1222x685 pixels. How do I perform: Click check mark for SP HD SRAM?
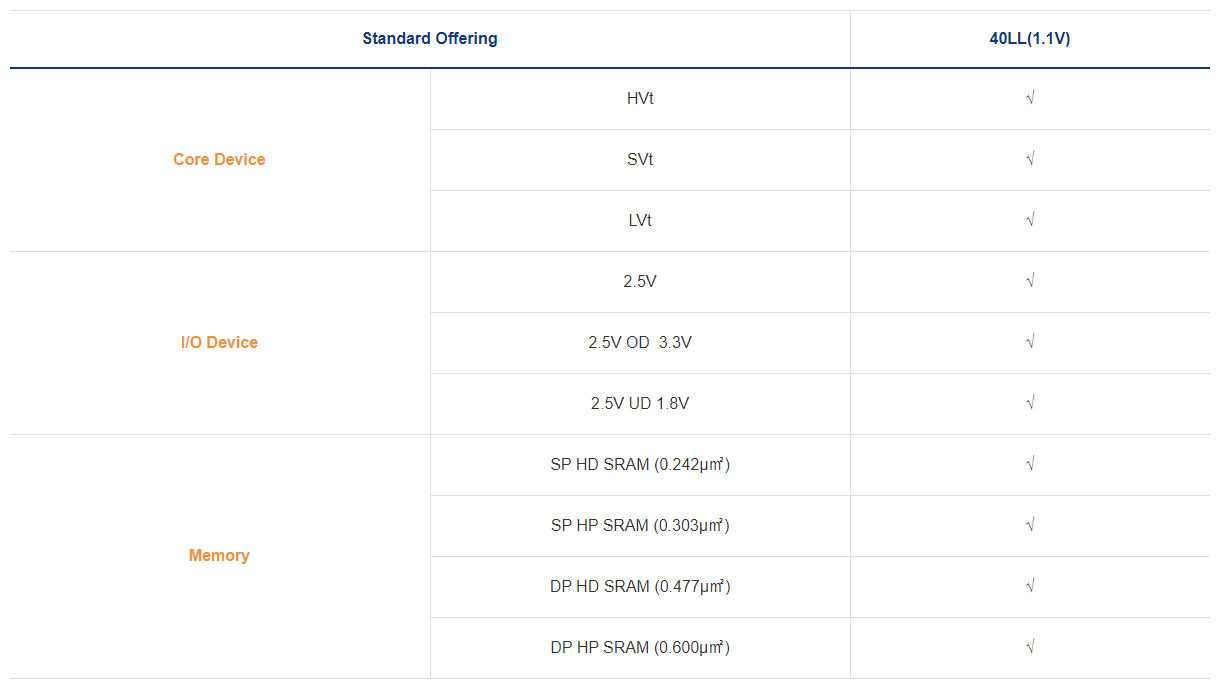[1030, 464]
